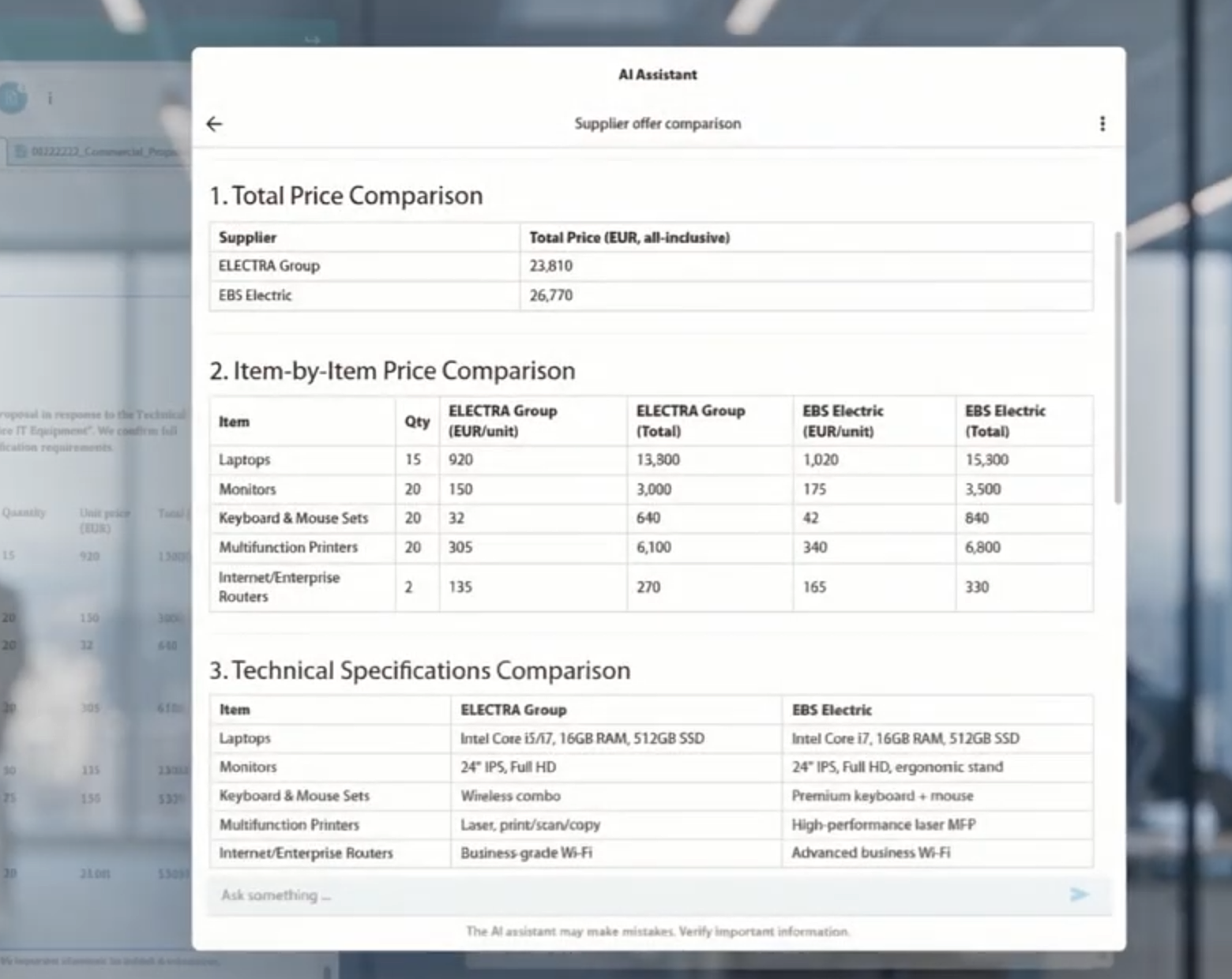Click the total price value 26,770
The height and width of the screenshot is (979, 1232).
[x=551, y=295]
